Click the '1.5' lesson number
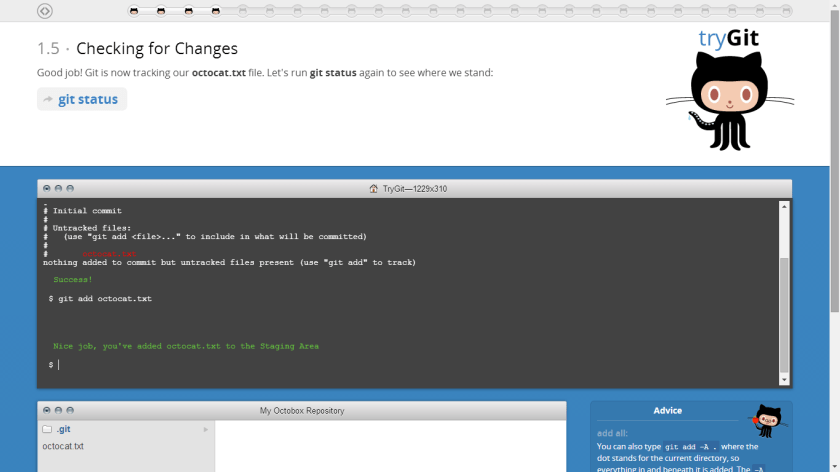 click(48, 49)
